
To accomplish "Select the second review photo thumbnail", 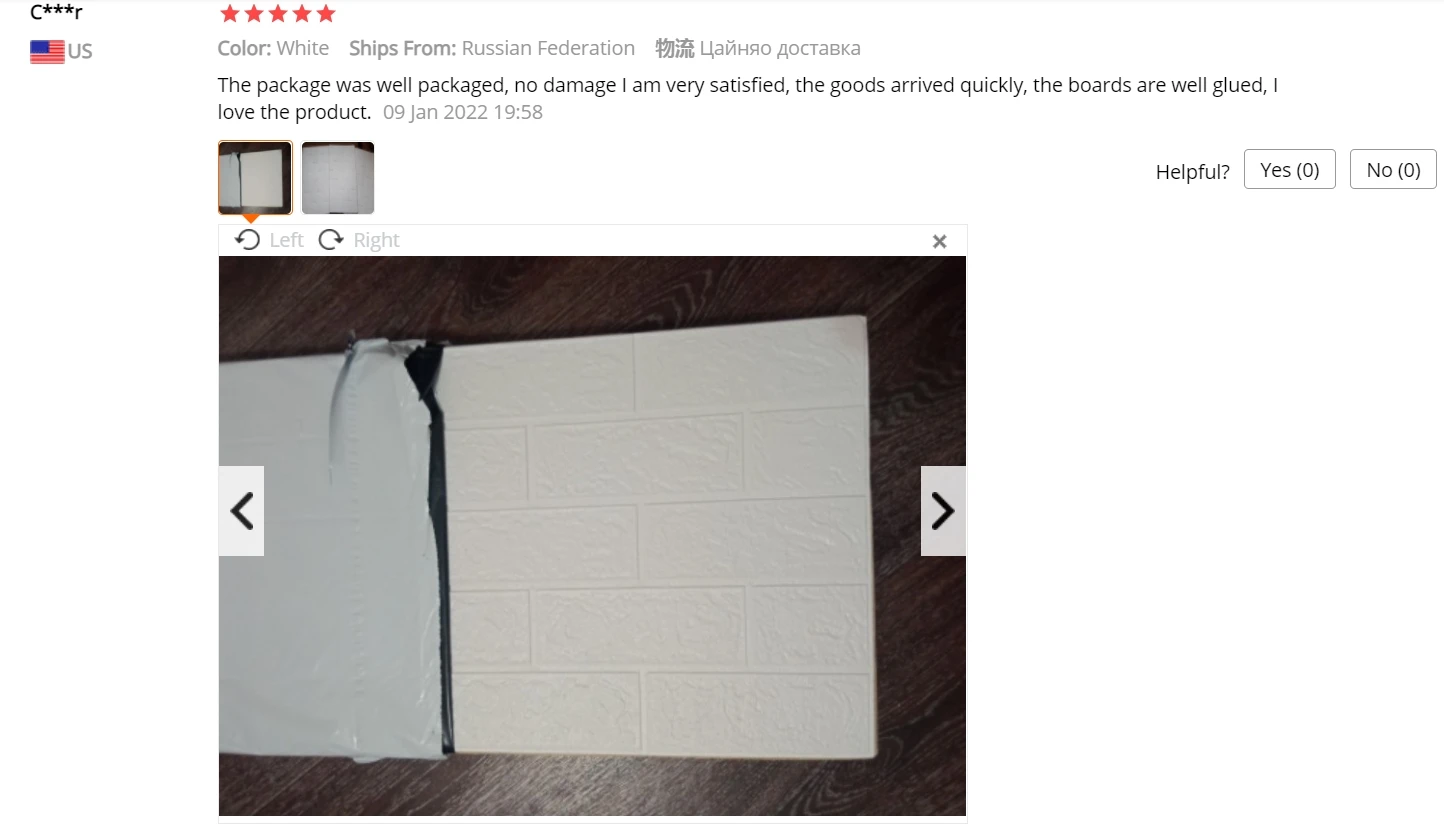I will click(338, 178).
